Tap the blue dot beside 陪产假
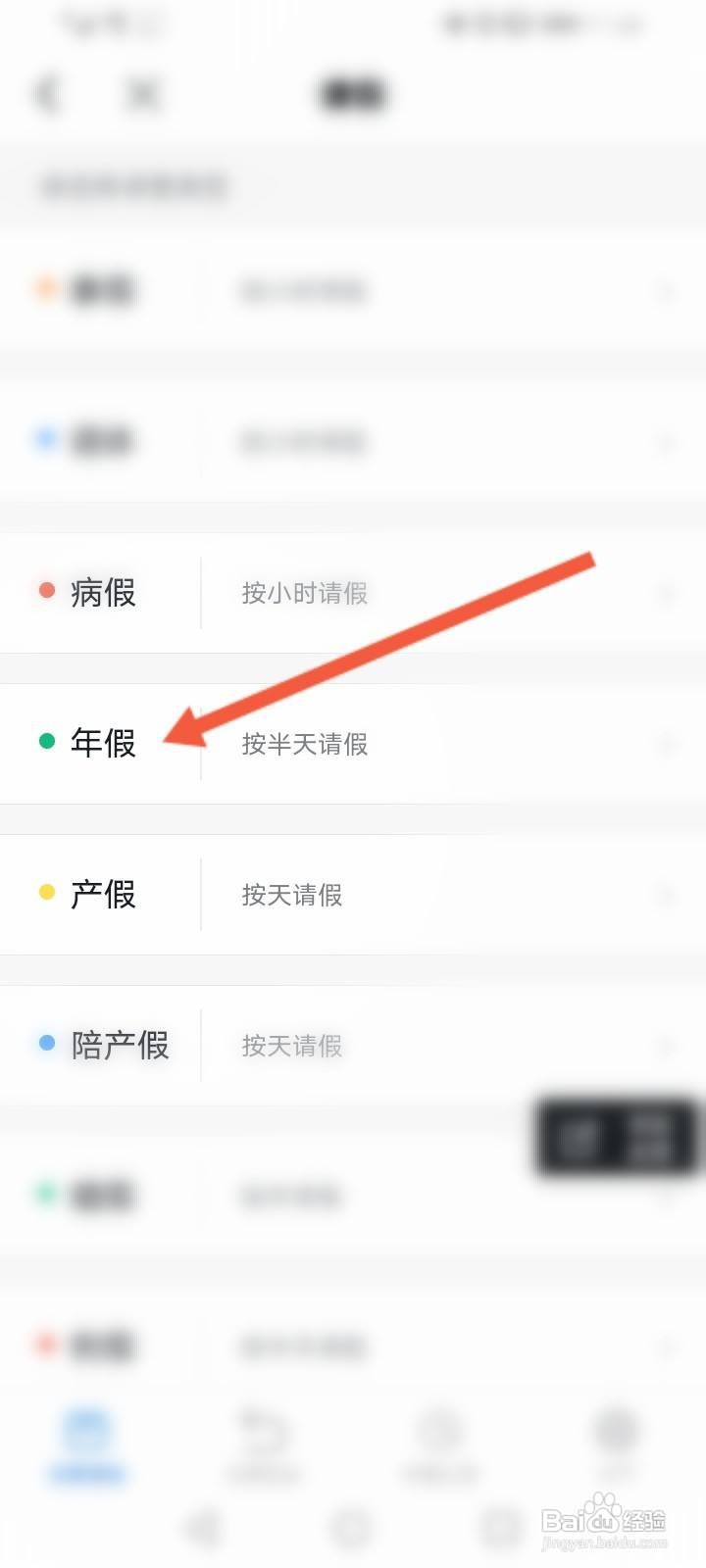 pos(46,1043)
